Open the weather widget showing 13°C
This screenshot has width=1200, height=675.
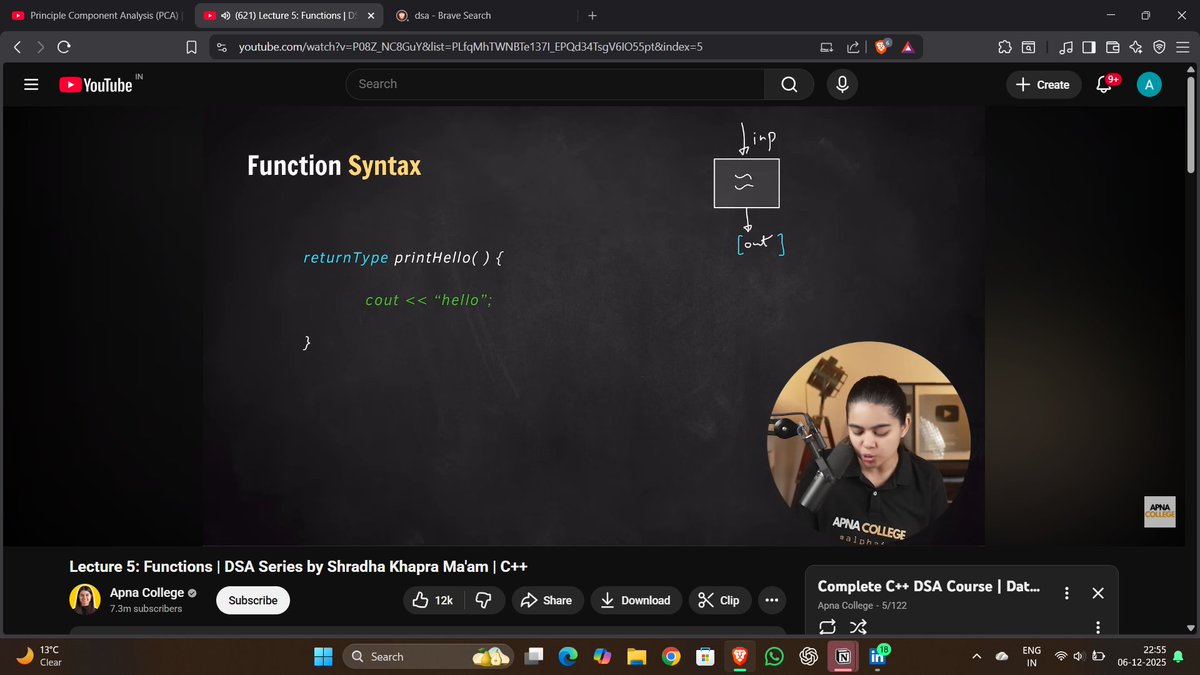(40, 656)
